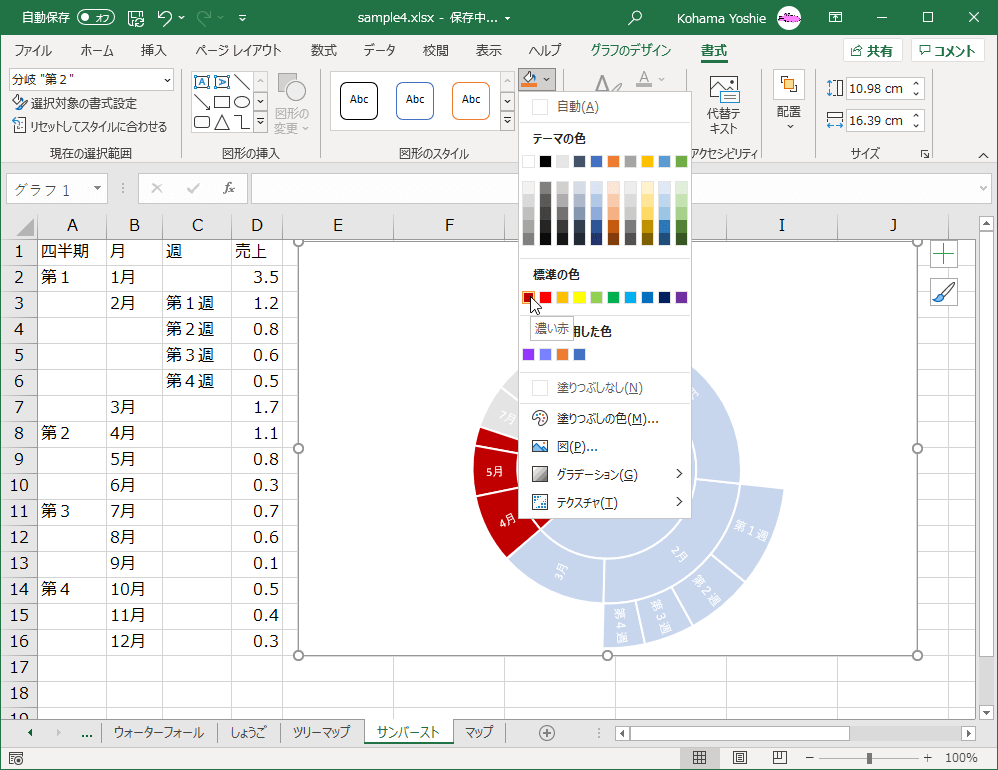The image size is (998, 770).
Task: Switch to the ツリーマップ sheet tab
Action: [321, 732]
